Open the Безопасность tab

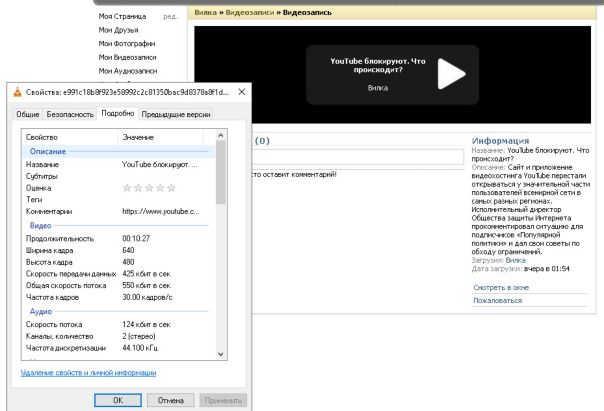tap(70, 115)
